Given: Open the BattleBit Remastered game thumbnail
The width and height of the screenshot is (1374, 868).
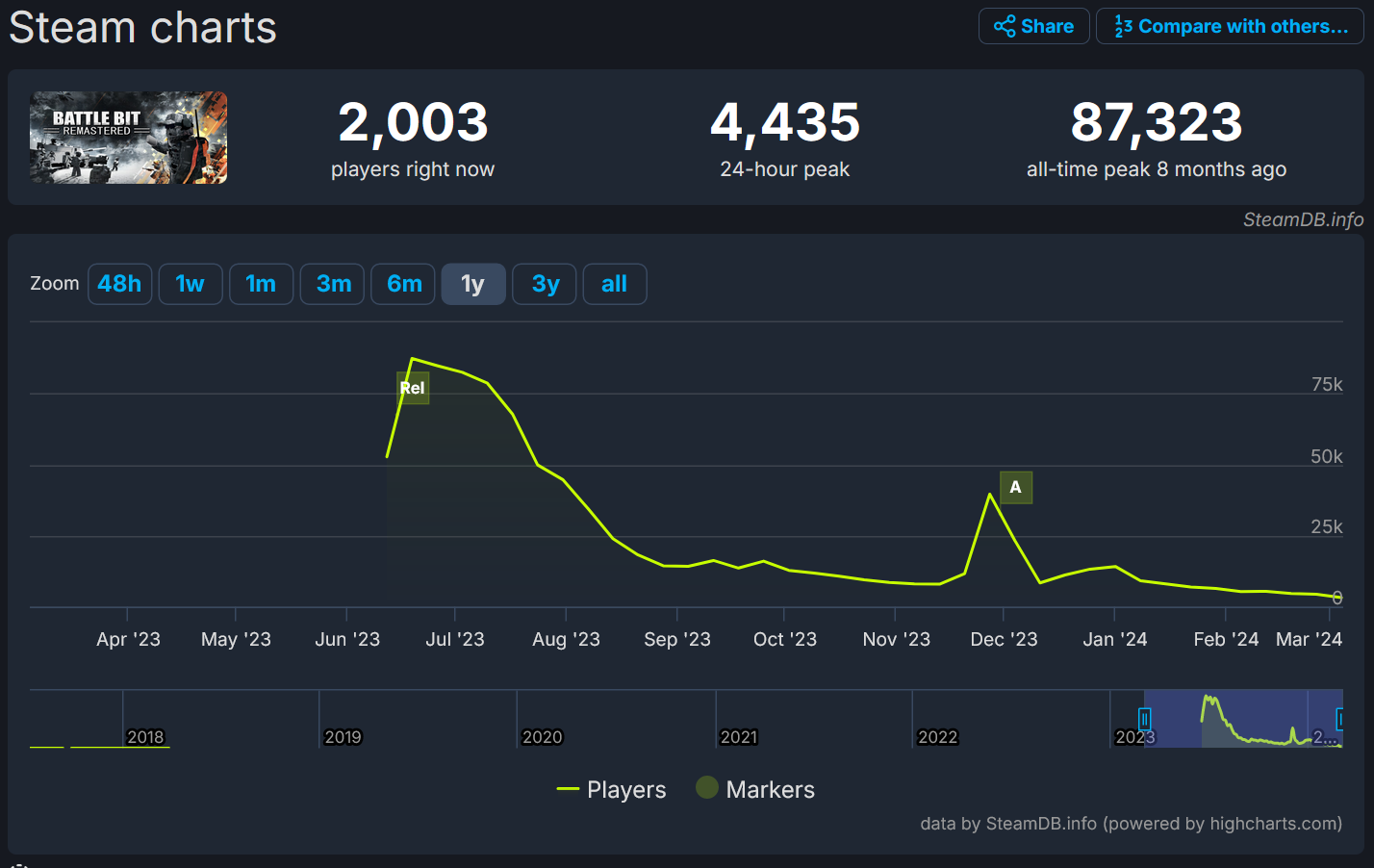Looking at the screenshot, I should [128, 138].
